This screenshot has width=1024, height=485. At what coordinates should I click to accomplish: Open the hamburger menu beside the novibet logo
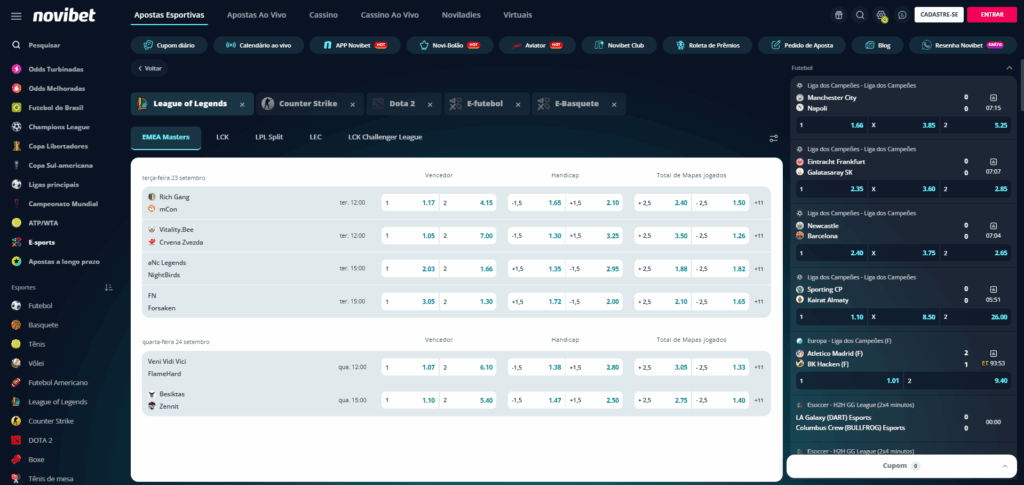coord(13,15)
